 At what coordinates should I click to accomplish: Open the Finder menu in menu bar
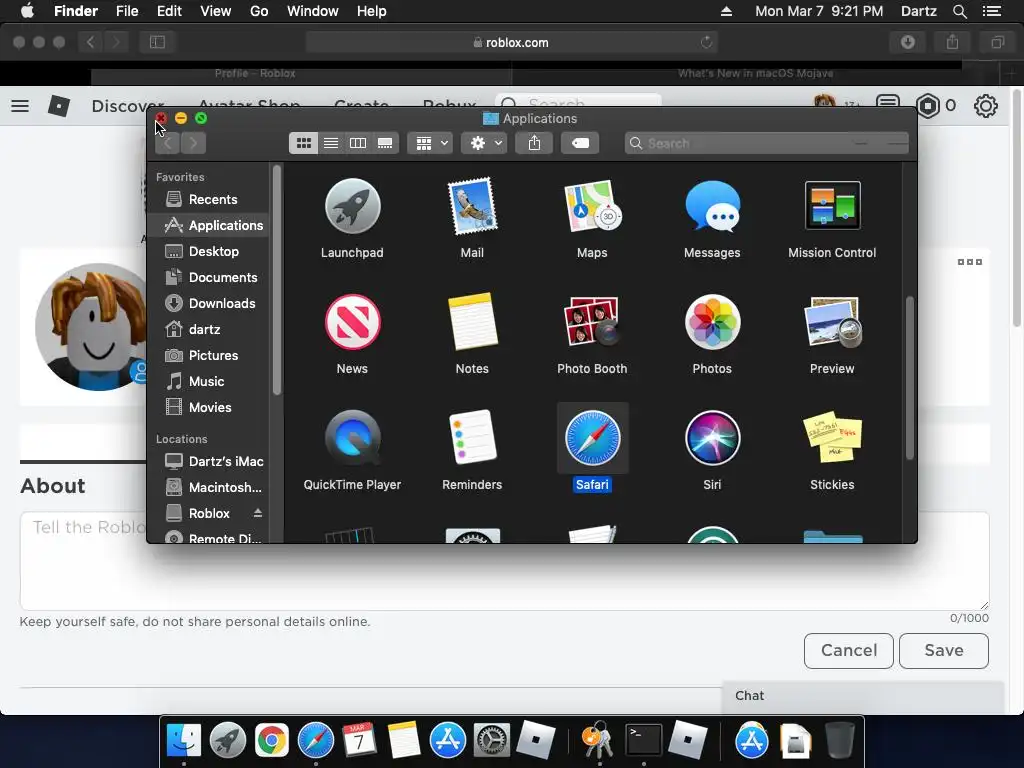point(76,11)
